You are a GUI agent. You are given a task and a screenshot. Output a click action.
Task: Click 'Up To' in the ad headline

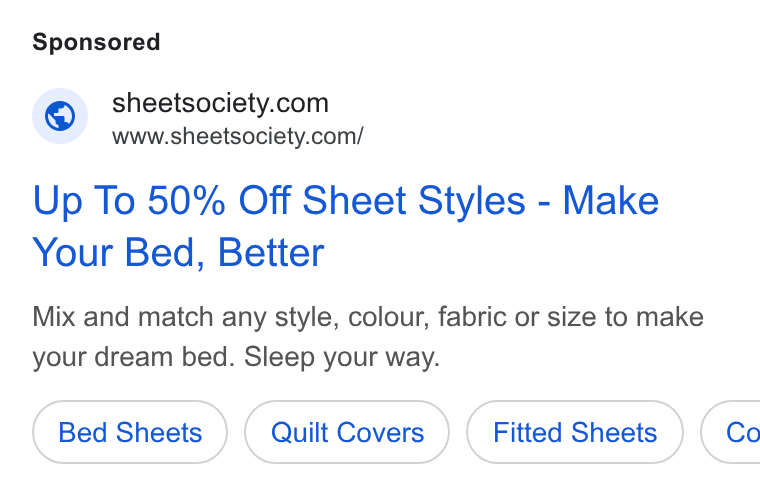pos(84,201)
